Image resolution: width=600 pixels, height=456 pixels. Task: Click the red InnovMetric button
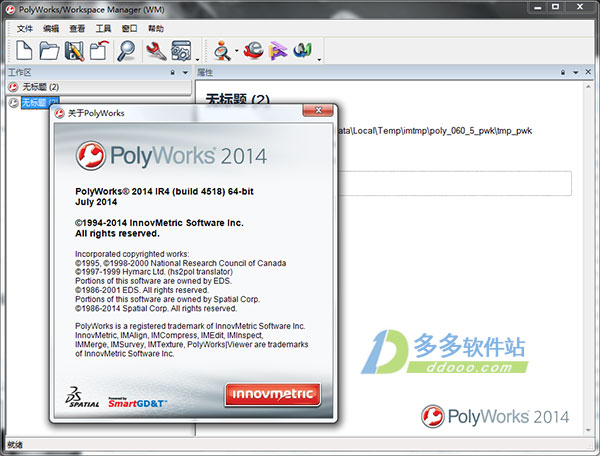pyautogui.click(x=272, y=394)
